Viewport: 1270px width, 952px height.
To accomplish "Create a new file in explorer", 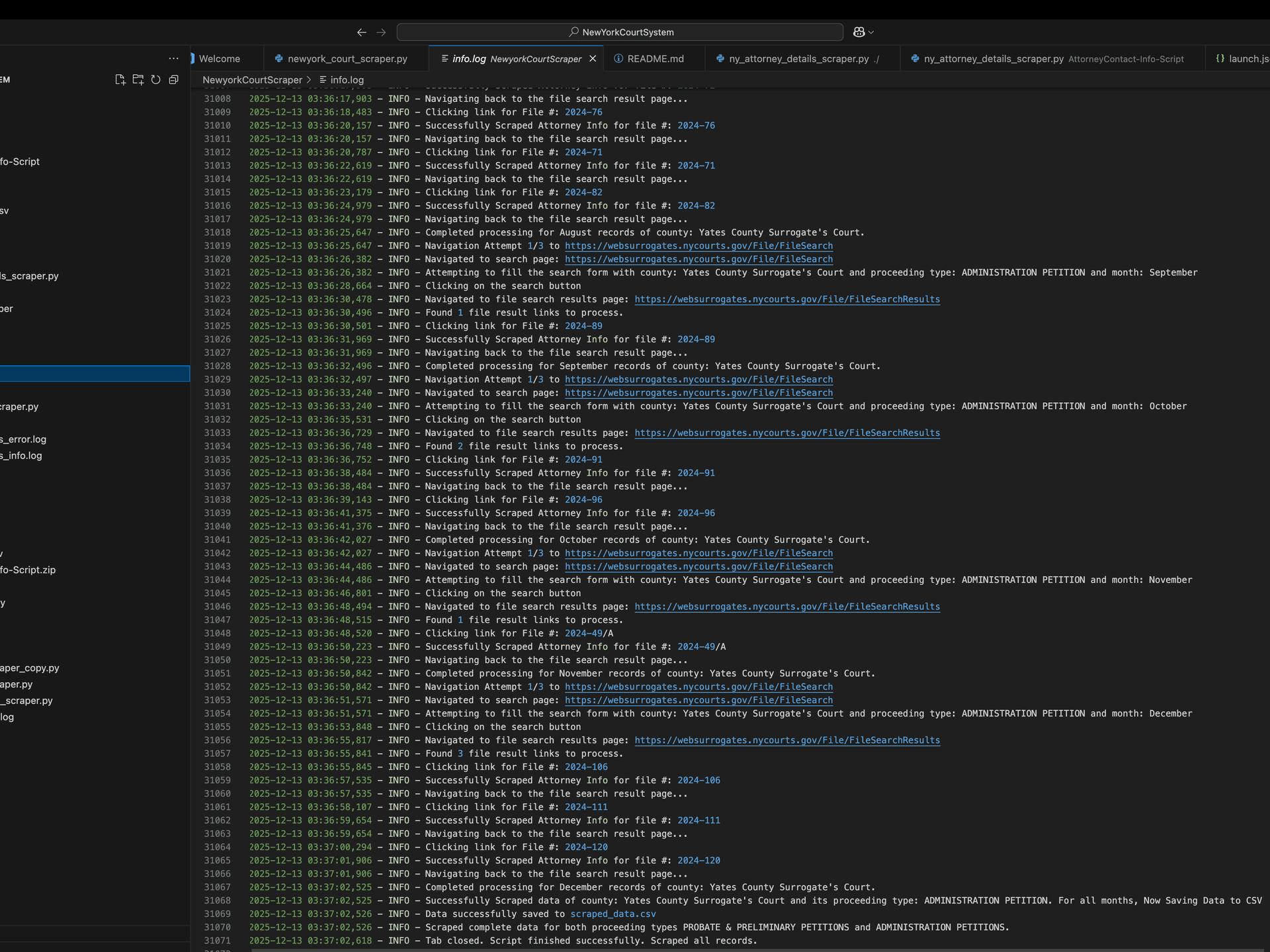I will tap(120, 79).
